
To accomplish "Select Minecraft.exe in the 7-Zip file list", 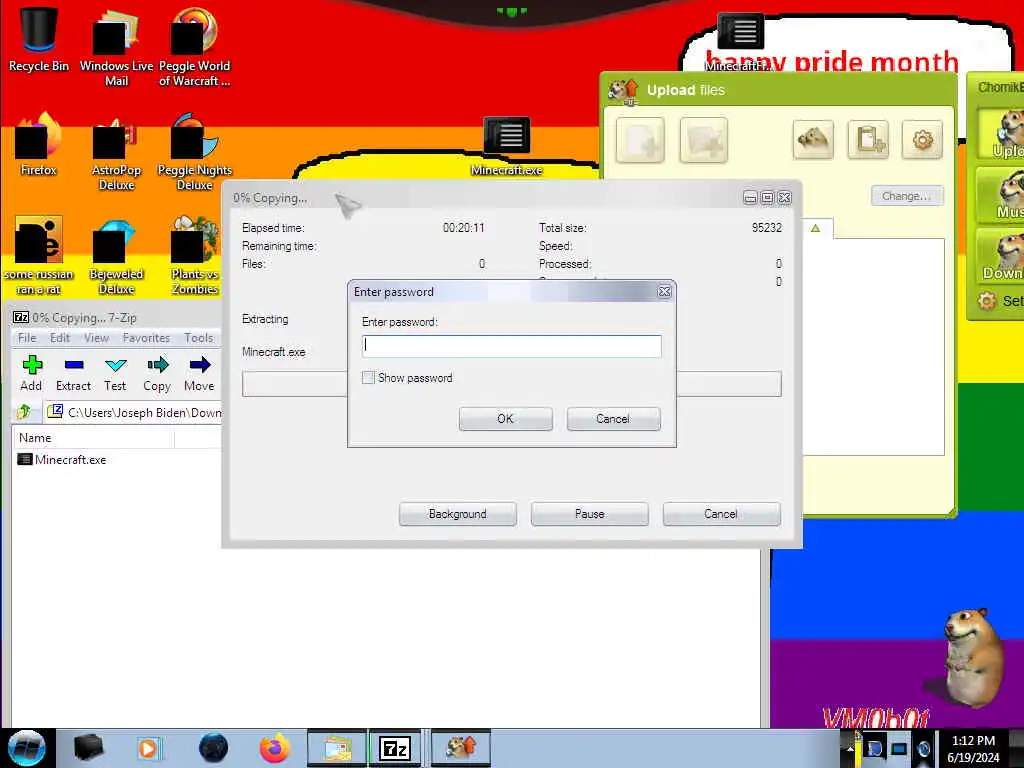I will point(62,460).
